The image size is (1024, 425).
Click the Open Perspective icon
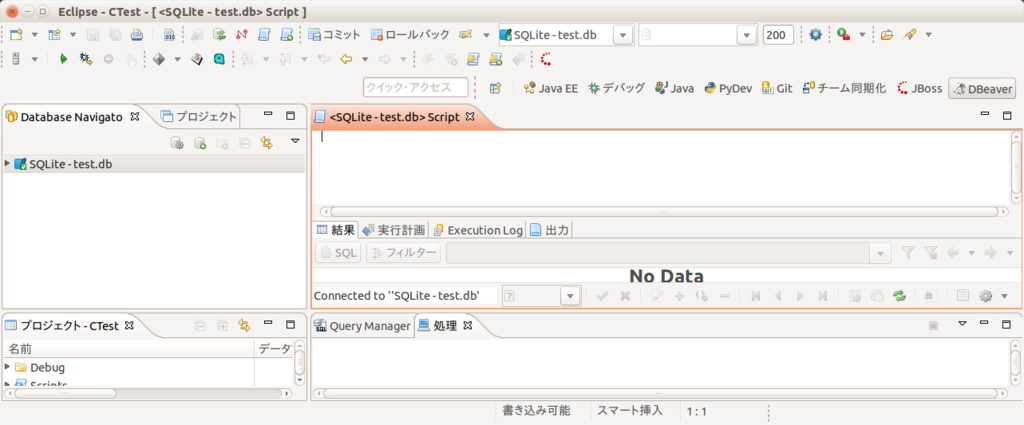496,88
